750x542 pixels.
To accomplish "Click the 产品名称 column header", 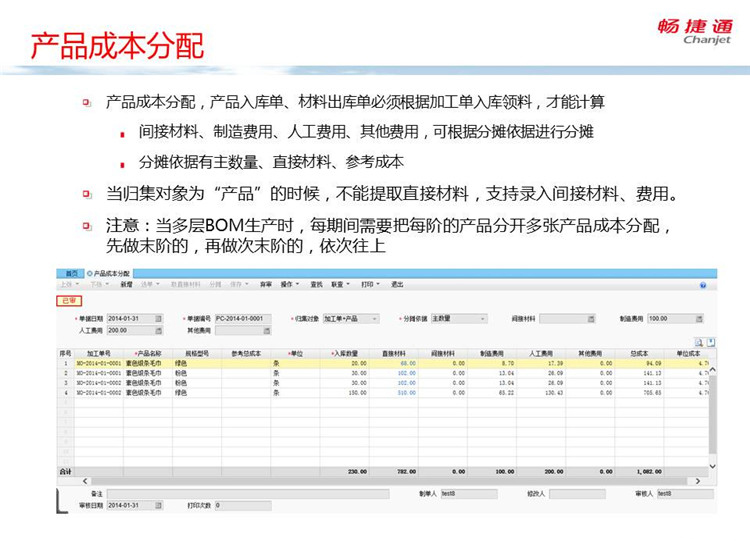I will pyautogui.click(x=148, y=354).
